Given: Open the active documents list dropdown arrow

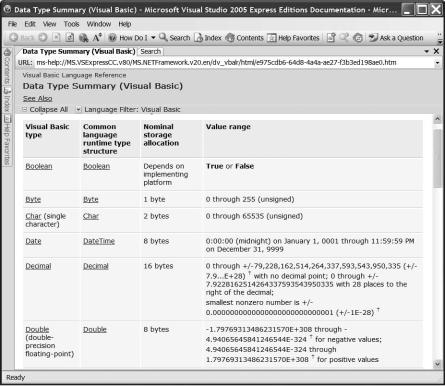Looking at the screenshot, I should click(x=426, y=51).
